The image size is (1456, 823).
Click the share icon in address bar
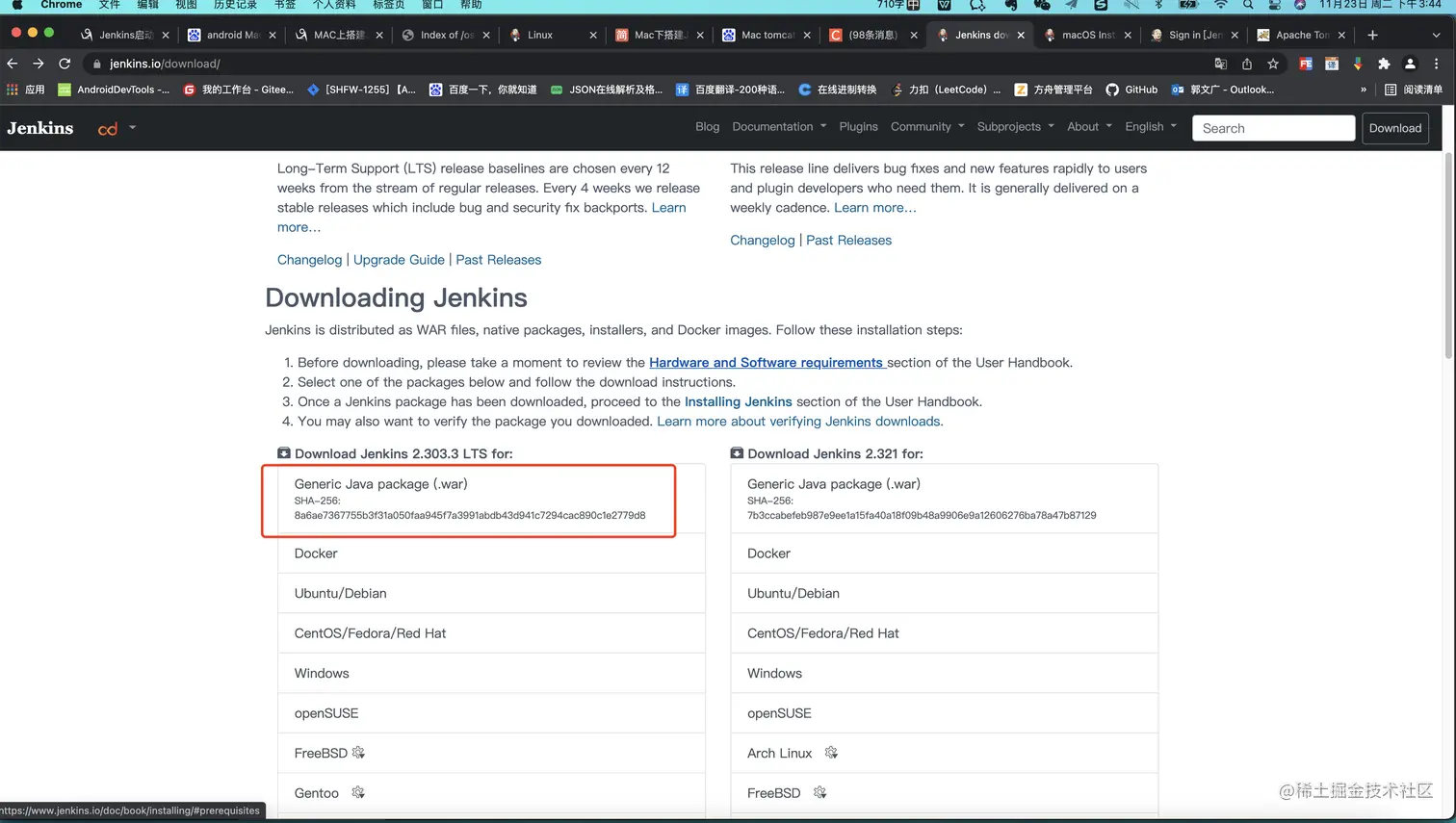point(1247,64)
